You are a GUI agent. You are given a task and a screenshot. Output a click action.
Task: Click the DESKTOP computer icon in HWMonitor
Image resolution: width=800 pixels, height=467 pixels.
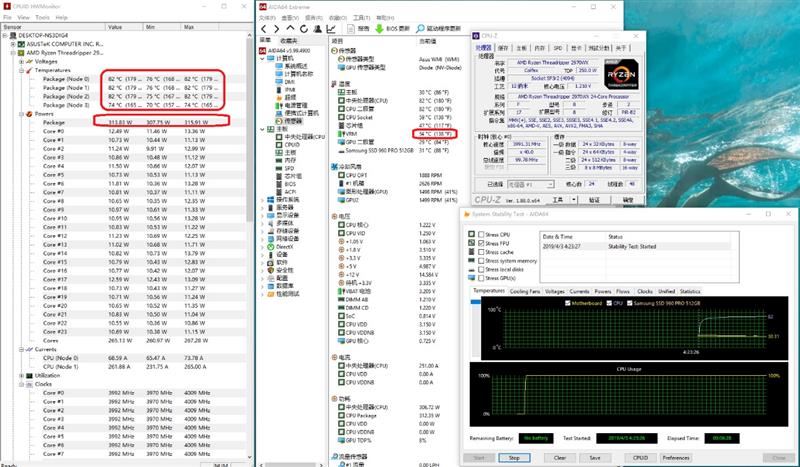coord(13,35)
